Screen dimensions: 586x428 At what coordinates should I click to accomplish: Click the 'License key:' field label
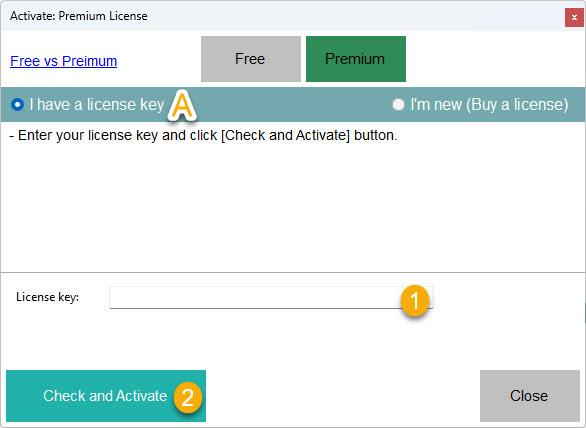pyautogui.click(x=47, y=297)
